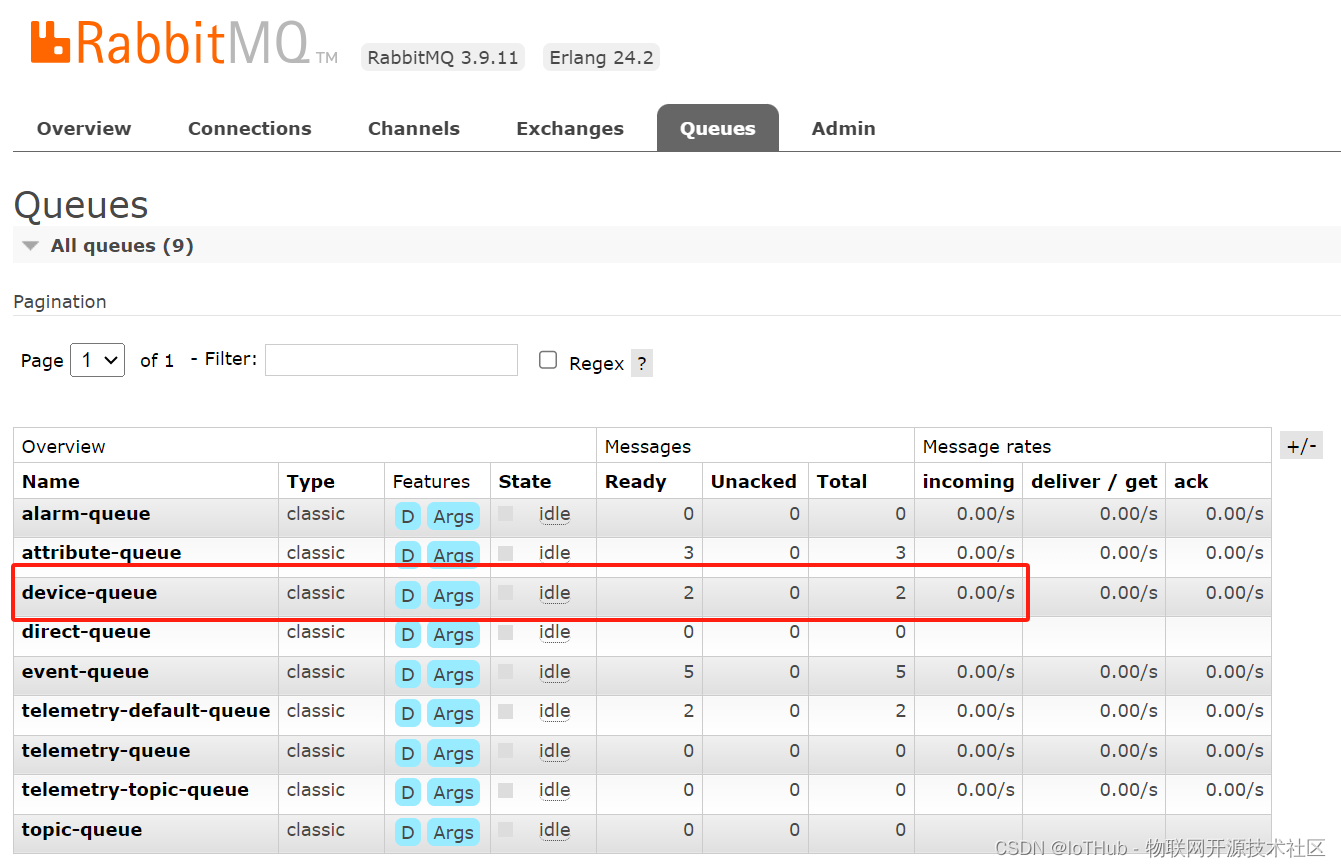The width and height of the screenshot is (1341, 867).
Task: Click the Args badge for telemetry-queue
Action: click(x=453, y=753)
